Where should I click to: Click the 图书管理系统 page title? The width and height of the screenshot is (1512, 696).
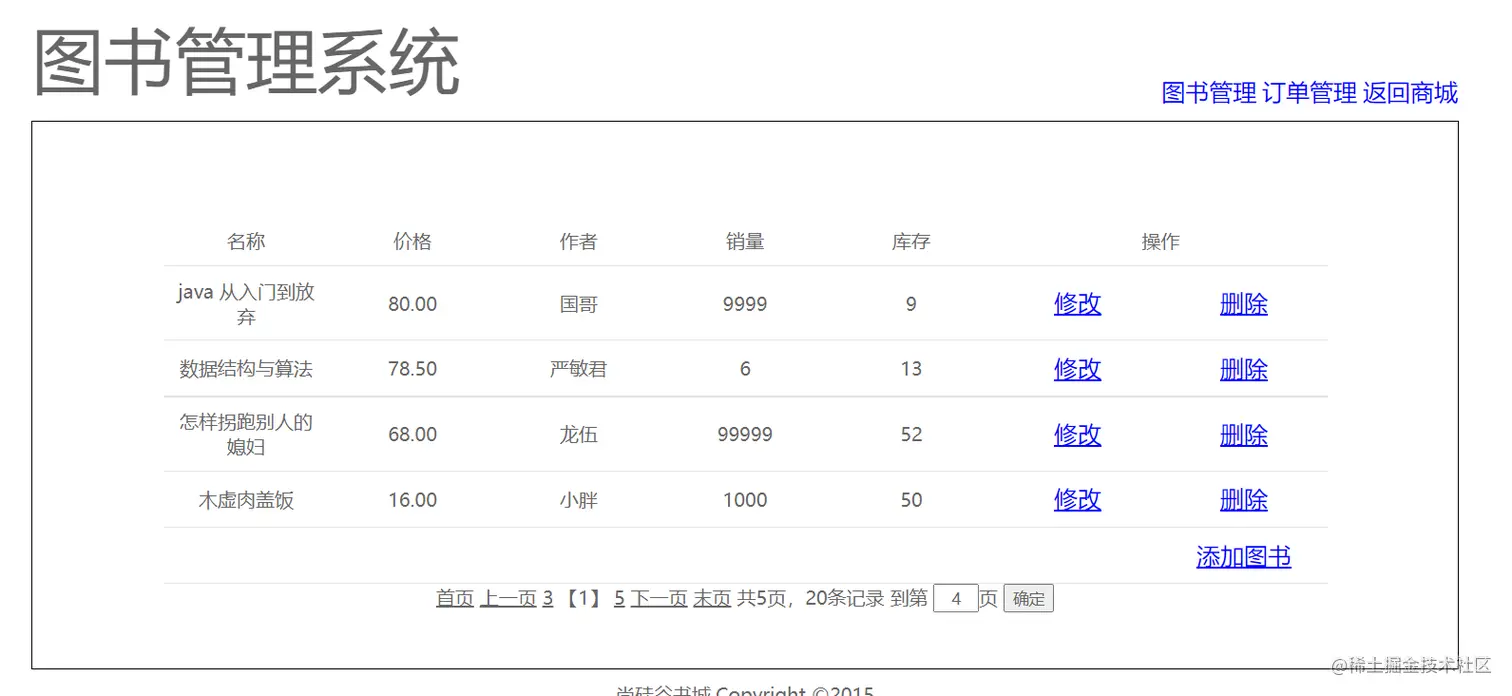(246, 62)
